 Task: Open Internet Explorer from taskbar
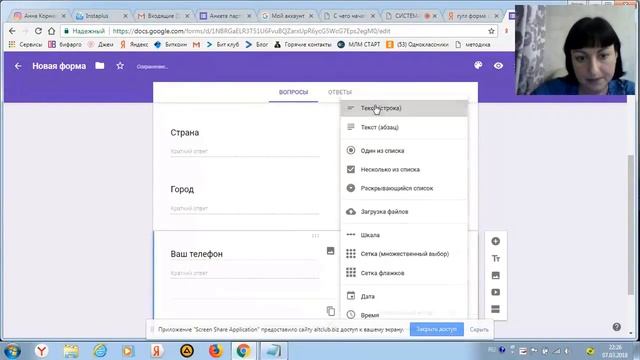[100, 351]
